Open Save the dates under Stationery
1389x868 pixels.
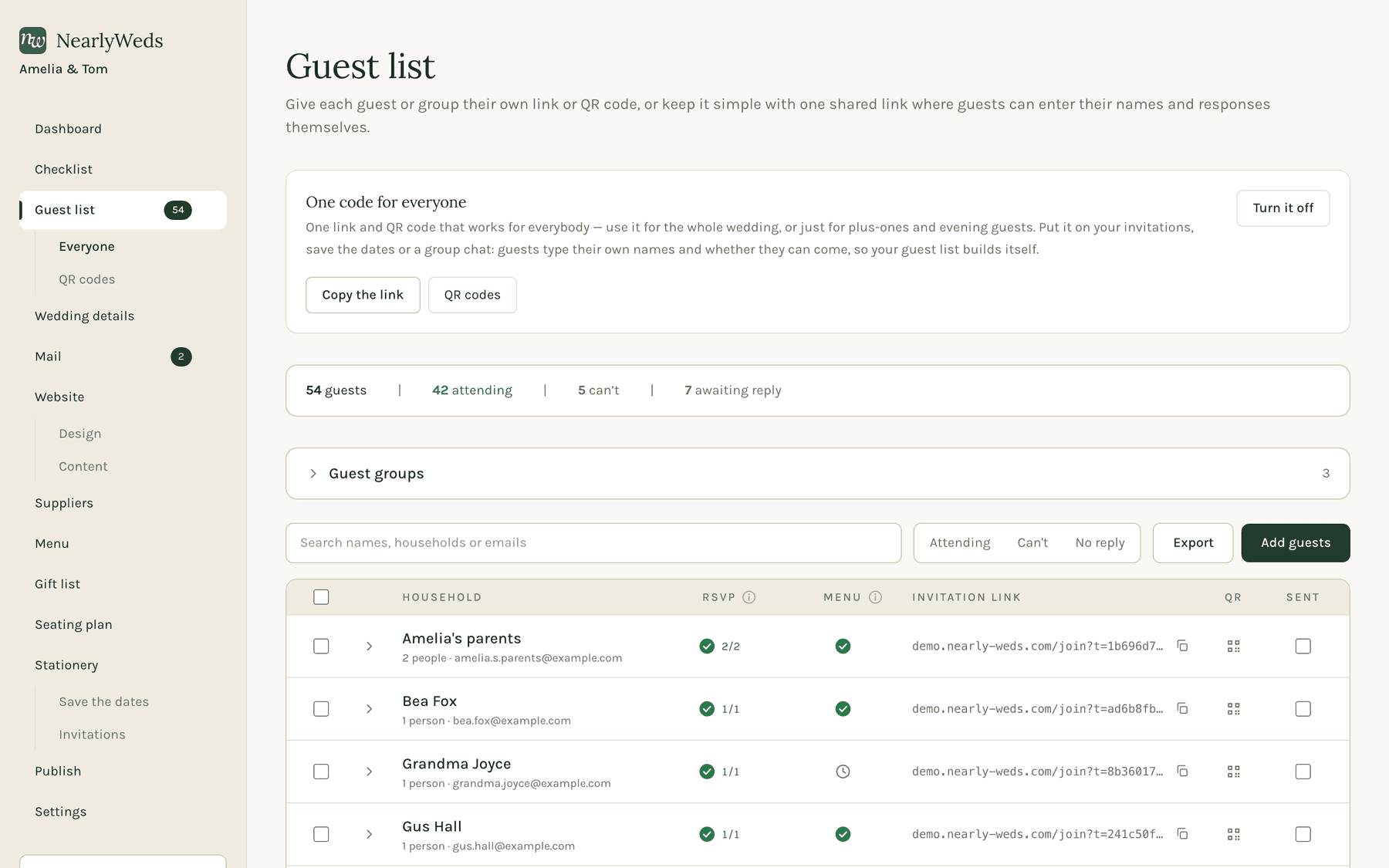(103, 701)
